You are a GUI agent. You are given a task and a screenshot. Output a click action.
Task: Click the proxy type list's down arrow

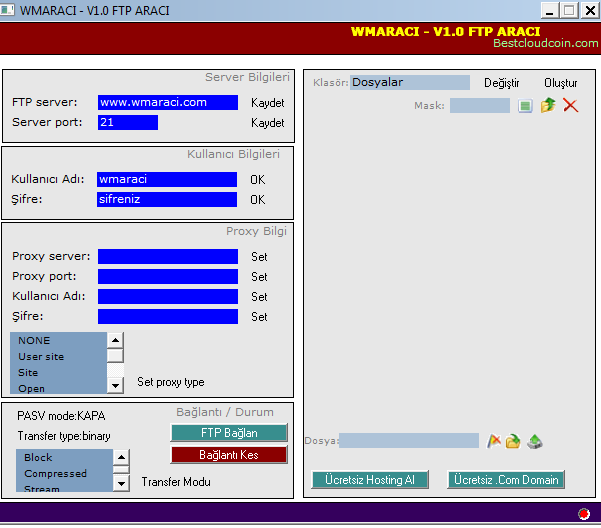[x=115, y=385]
